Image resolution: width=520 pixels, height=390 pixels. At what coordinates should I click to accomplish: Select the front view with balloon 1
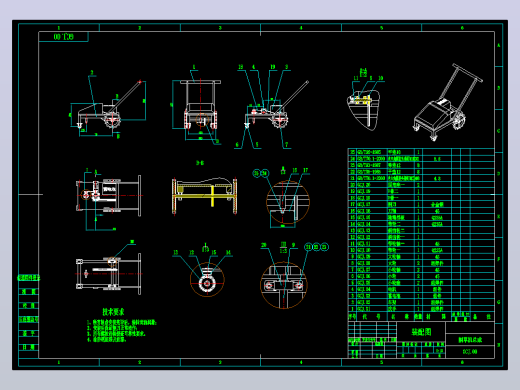tap(197, 104)
